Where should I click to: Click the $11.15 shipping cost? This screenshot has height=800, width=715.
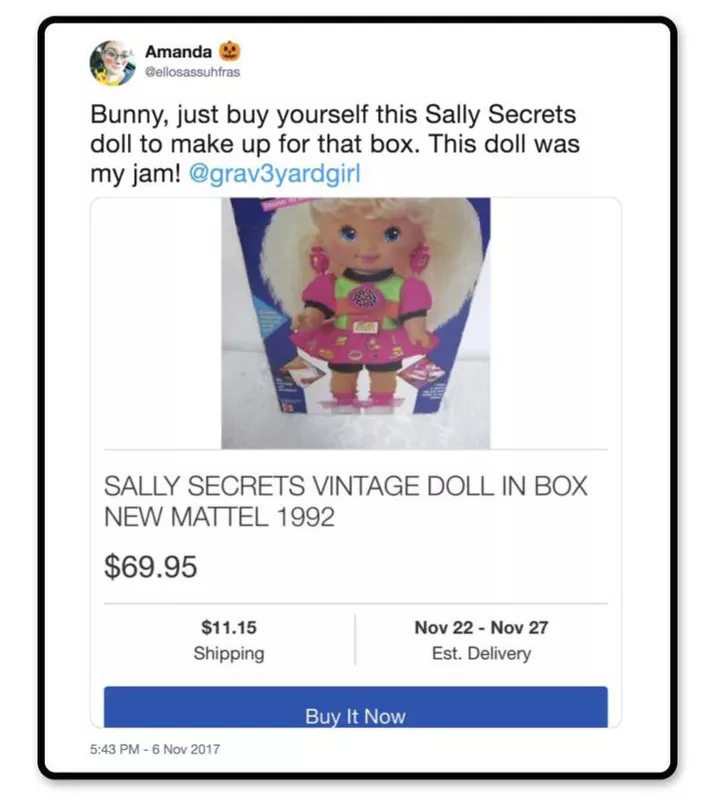[x=229, y=628]
